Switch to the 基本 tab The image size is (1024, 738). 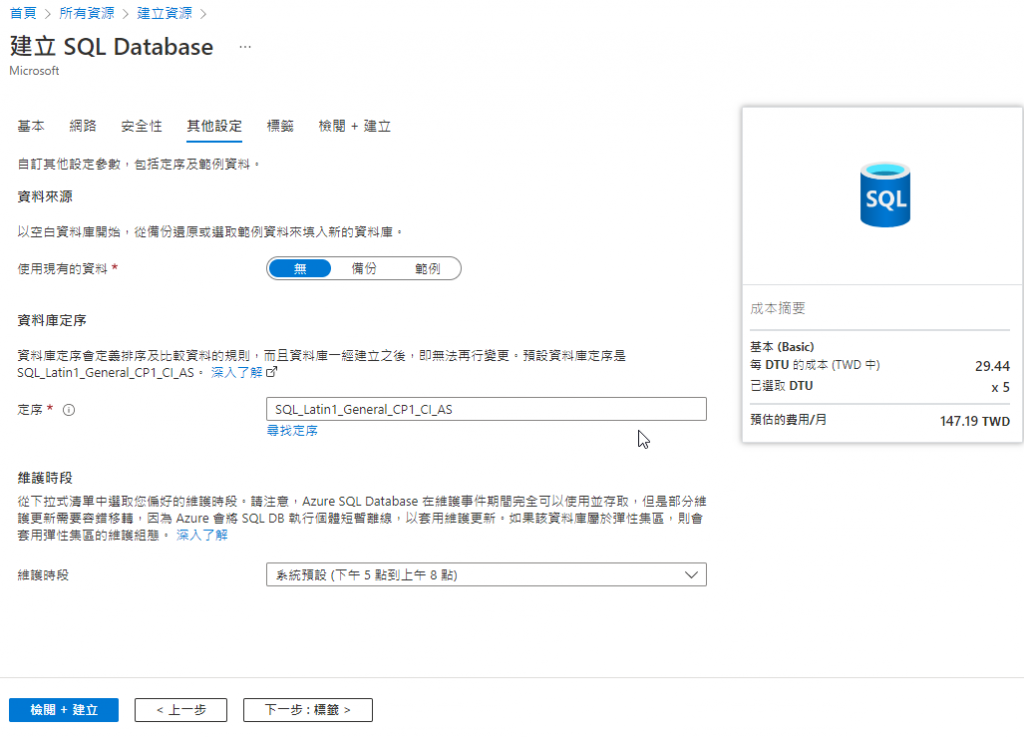click(31, 126)
